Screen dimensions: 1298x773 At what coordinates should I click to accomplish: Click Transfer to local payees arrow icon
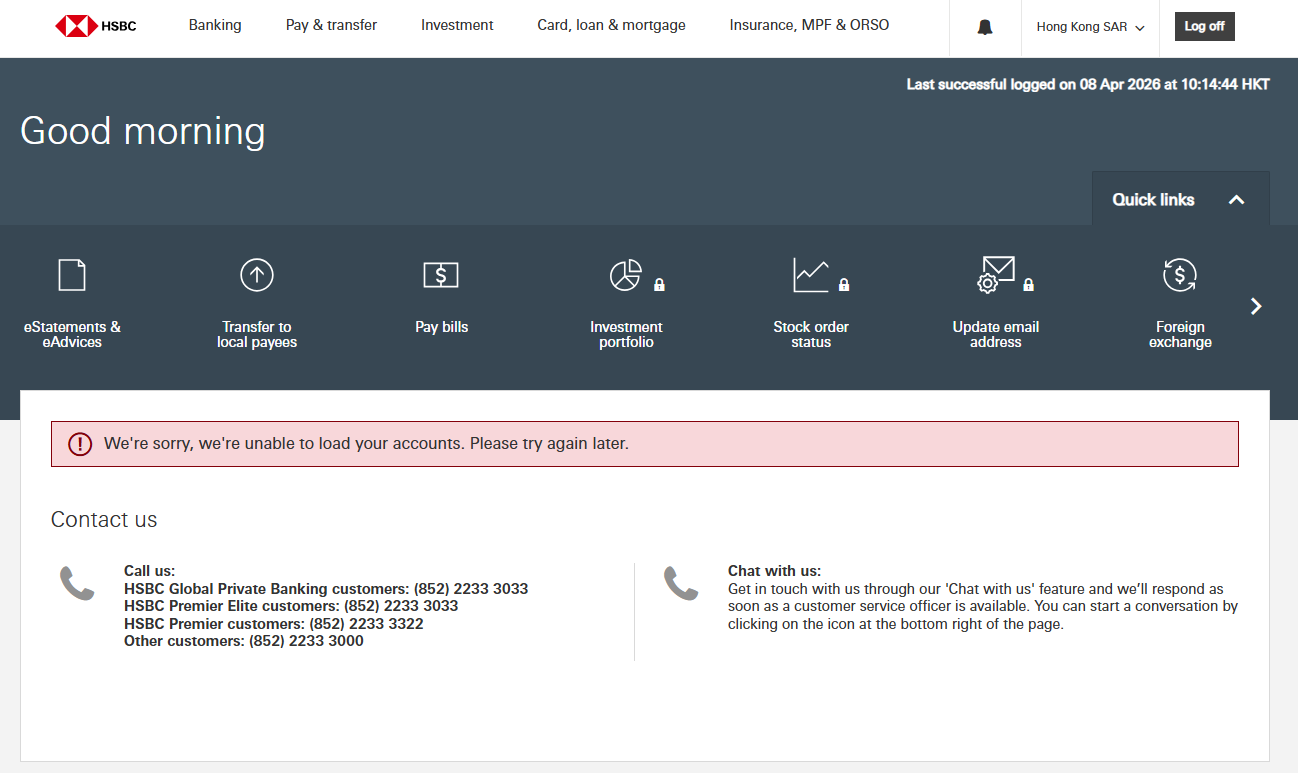(x=257, y=274)
